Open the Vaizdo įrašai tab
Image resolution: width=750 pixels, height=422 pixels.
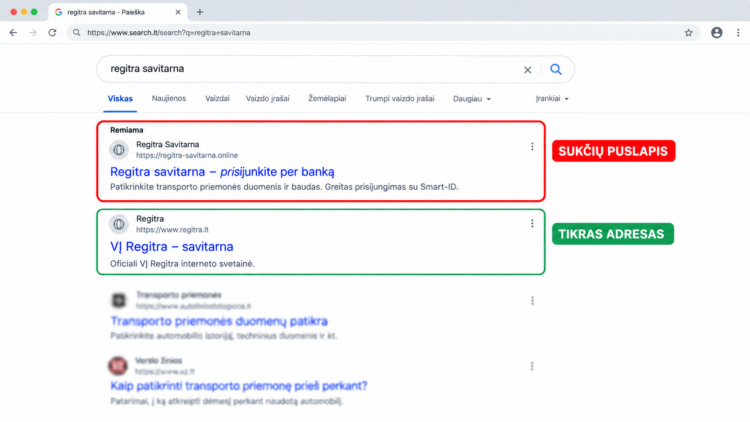(x=267, y=99)
